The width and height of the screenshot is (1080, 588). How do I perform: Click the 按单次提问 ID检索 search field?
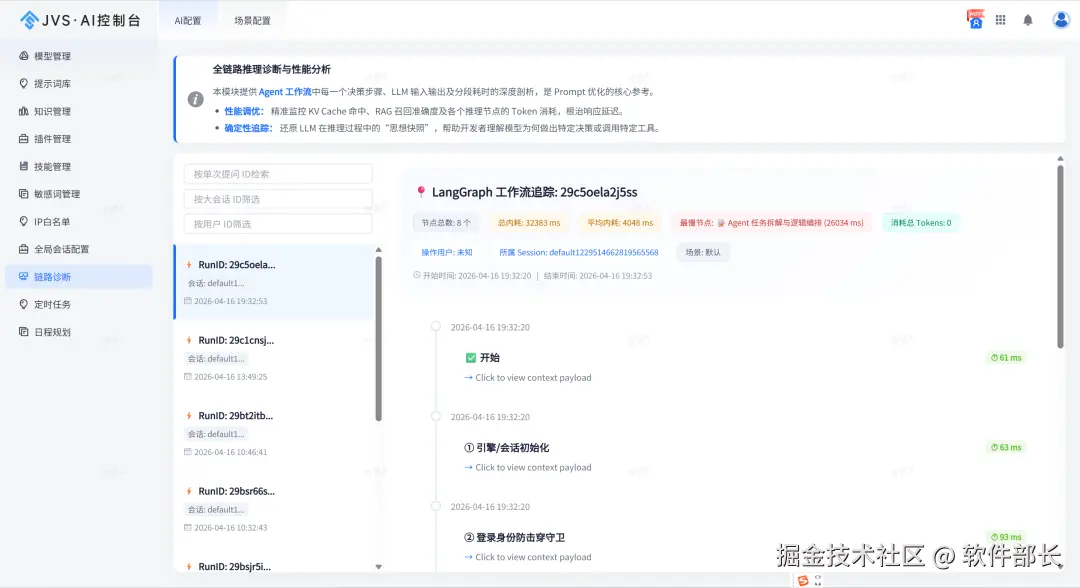tap(278, 174)
